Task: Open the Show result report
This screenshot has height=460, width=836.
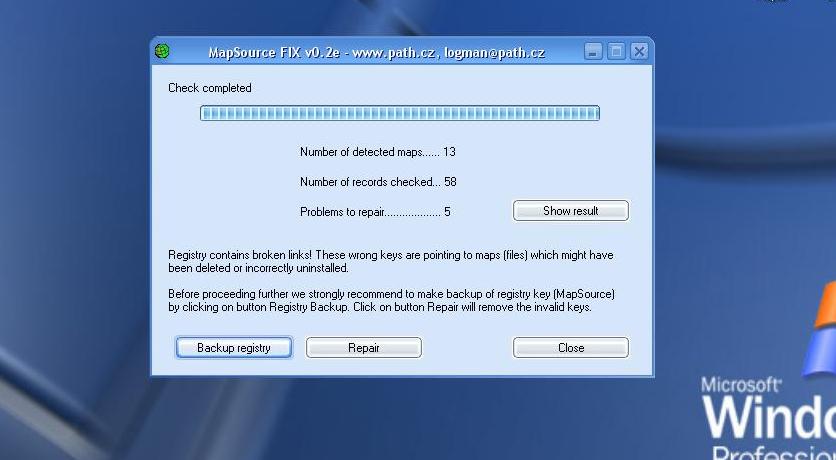Action: coord(570,211)
